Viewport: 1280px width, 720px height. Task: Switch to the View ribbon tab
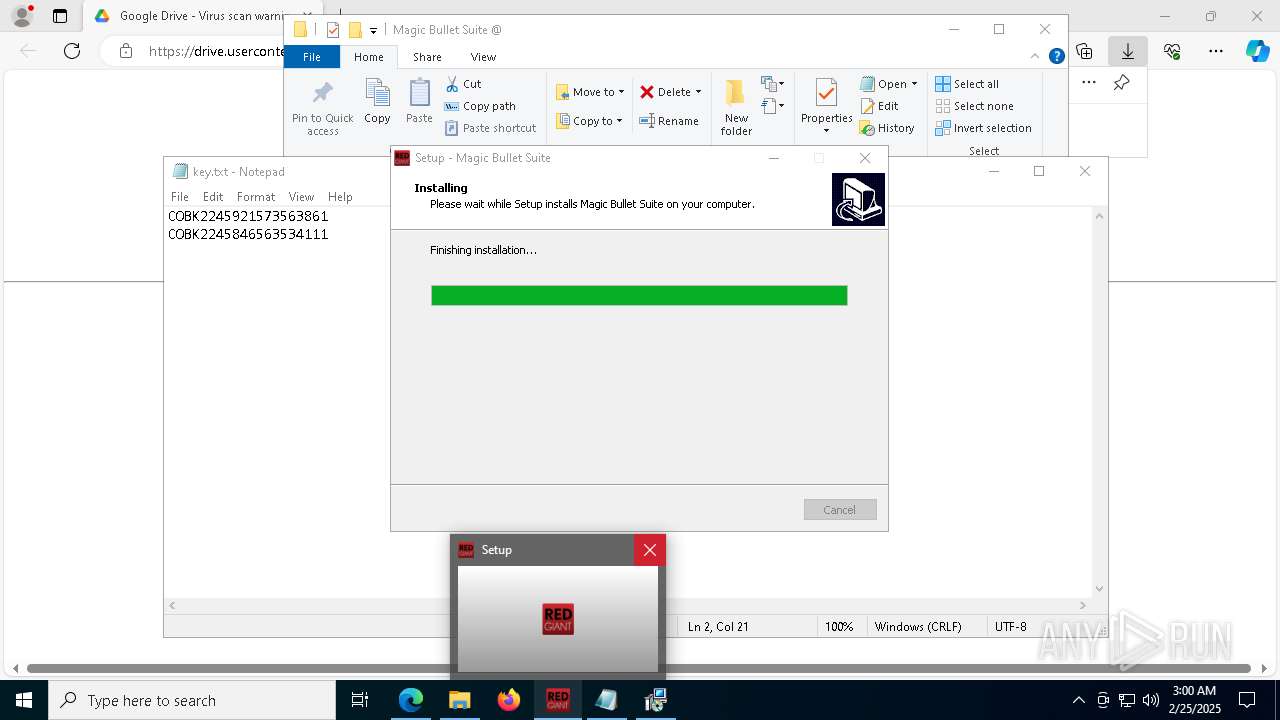(483, 57)
